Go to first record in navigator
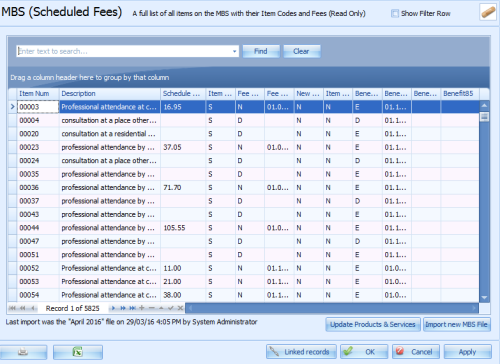 click(x=12, y=308)
